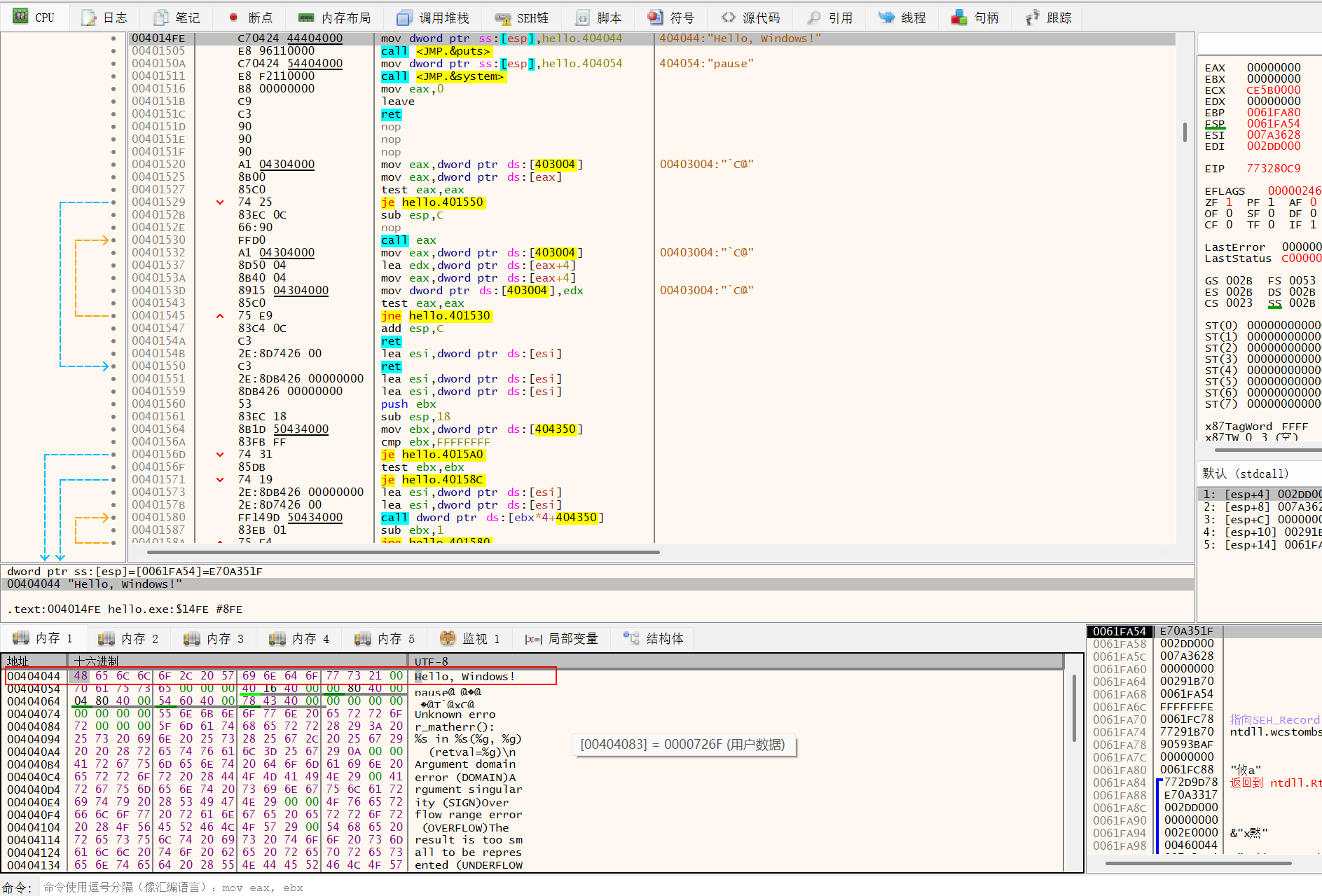The height and width of the screenshot is (896, 1322).
Task: Open the 监视 1 watch tab
Action: click(x=470, y=638)
